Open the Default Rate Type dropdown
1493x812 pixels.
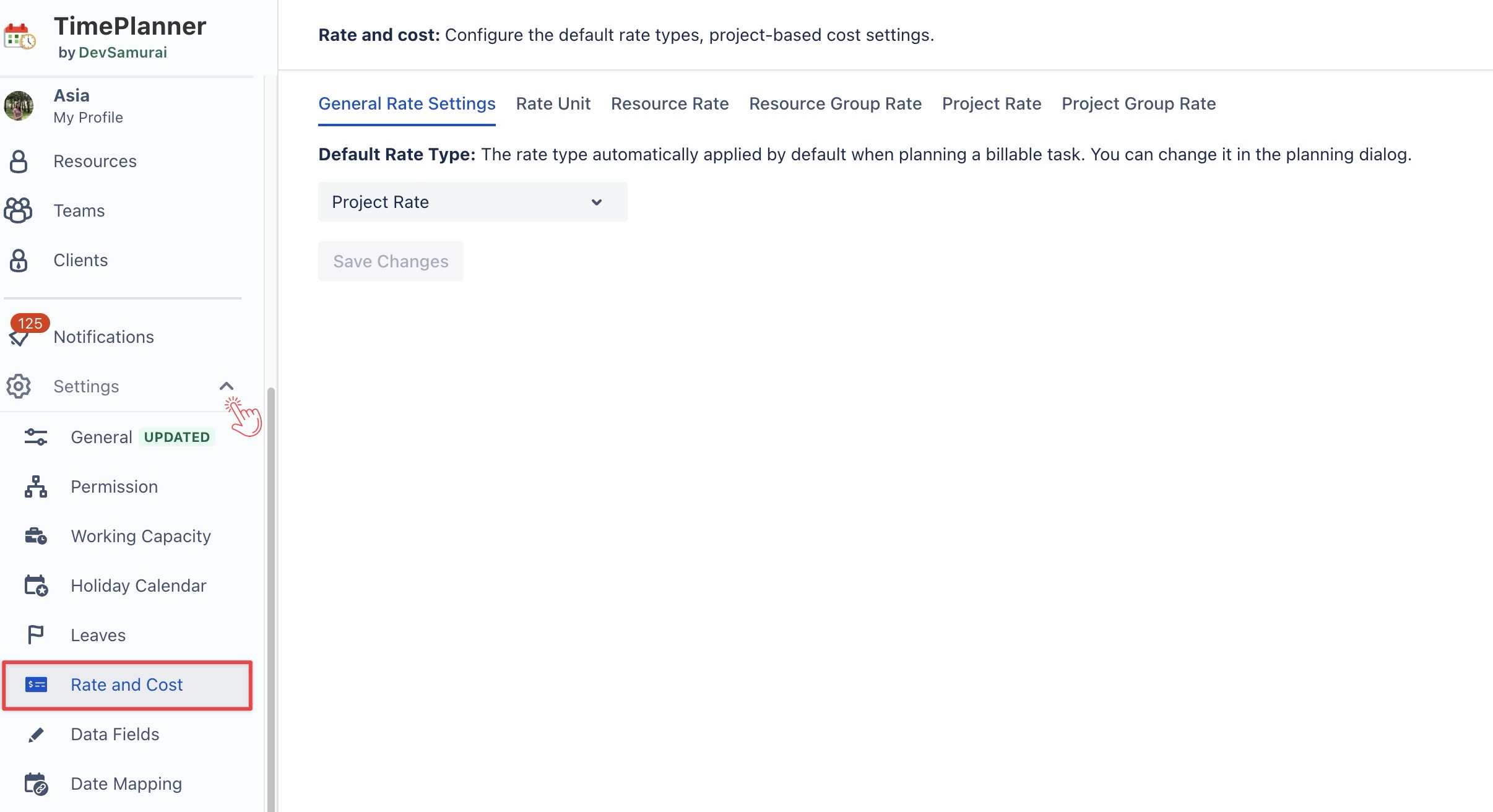[x=472, y=202]
